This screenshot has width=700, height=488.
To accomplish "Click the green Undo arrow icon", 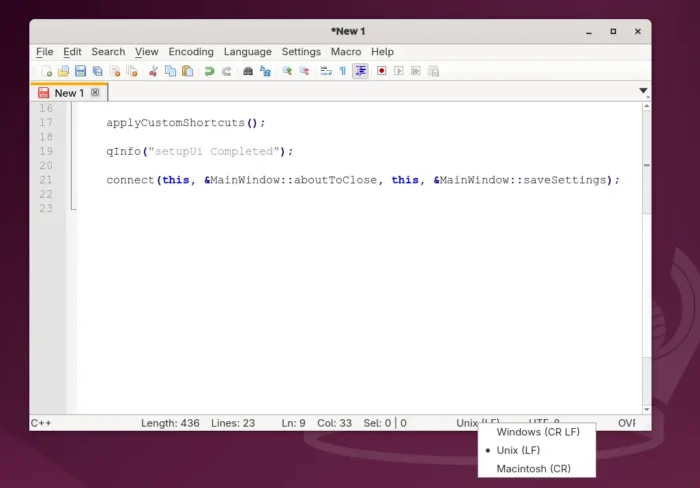I will tap(209, 71).
